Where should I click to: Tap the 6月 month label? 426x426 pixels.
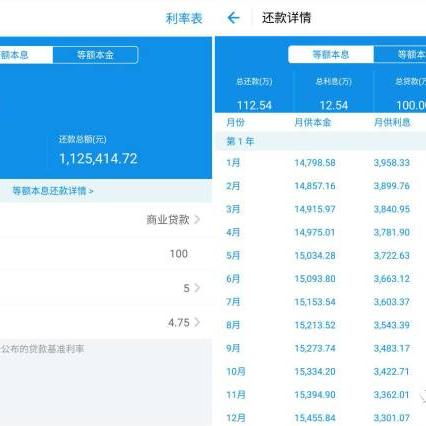[x=233, y=279]
